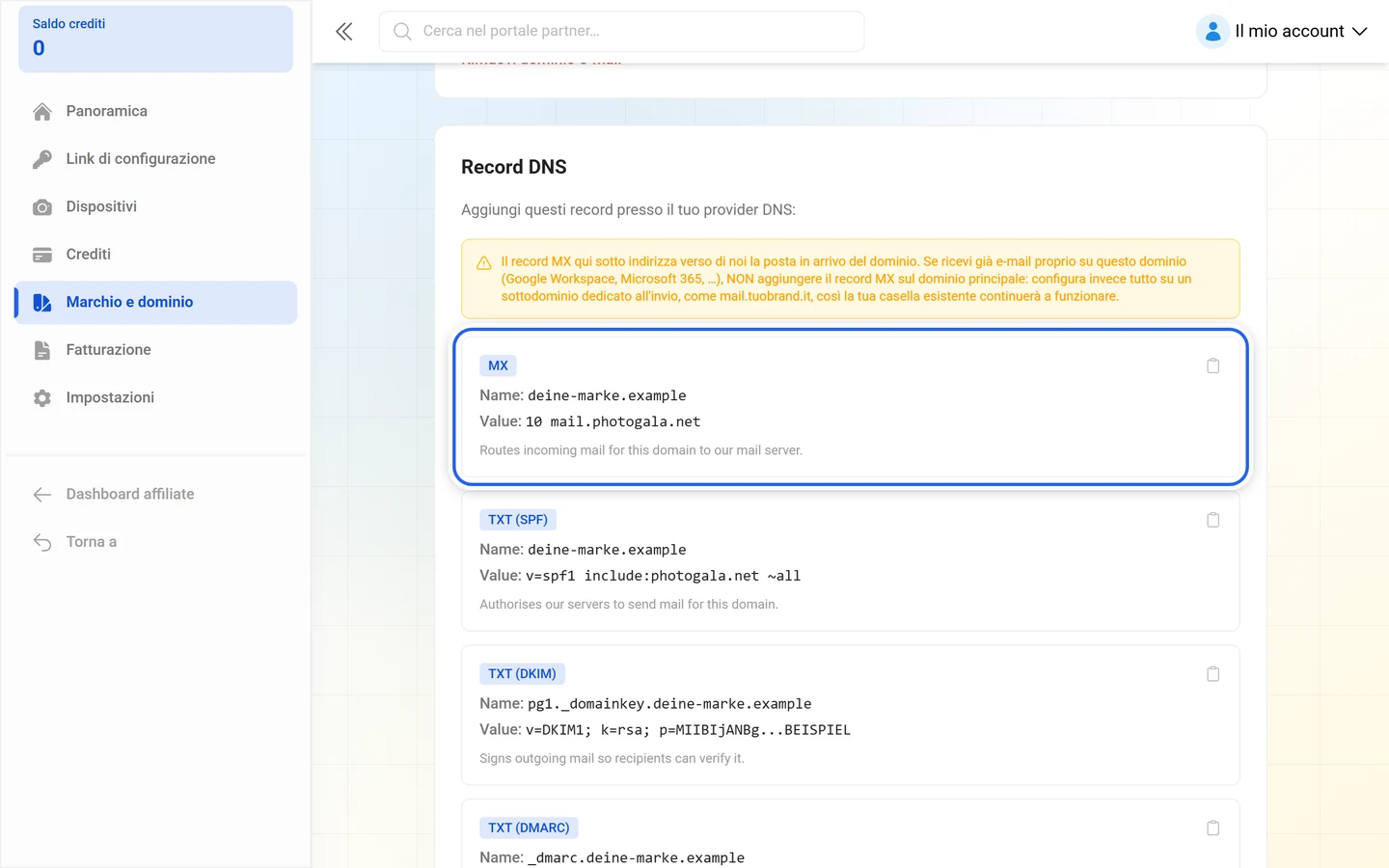
Task: Select name pg1._domainkey.deine-marke.example
Action: coord(669,704)
